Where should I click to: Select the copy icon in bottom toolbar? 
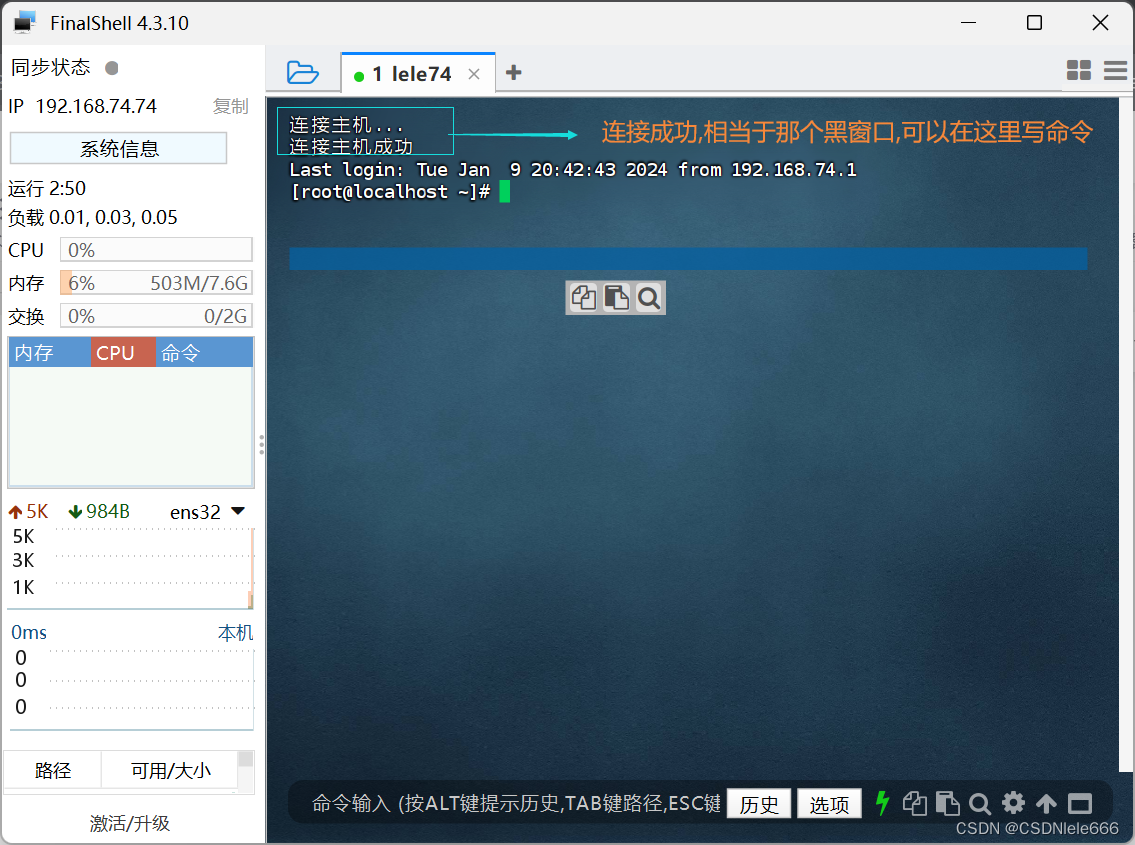[914, 803]
